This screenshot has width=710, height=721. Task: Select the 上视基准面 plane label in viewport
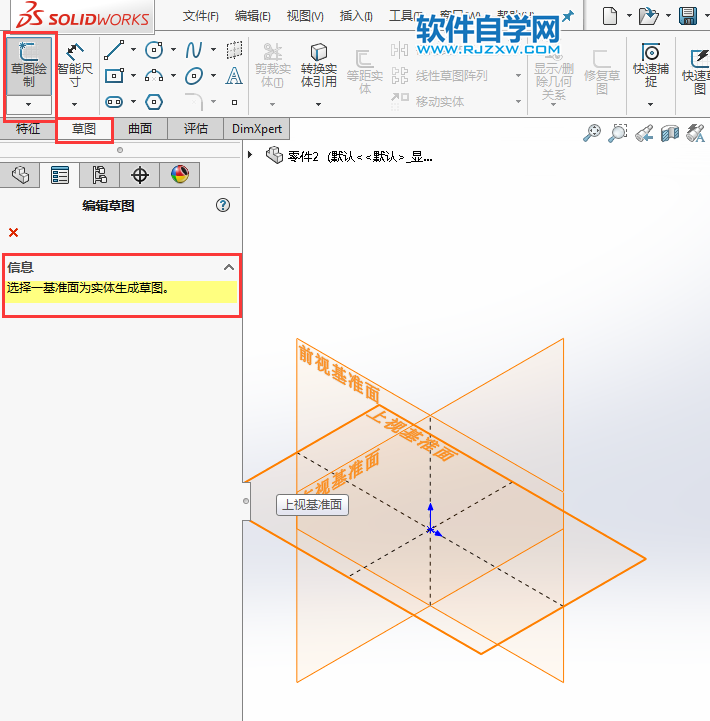(412, 435)
